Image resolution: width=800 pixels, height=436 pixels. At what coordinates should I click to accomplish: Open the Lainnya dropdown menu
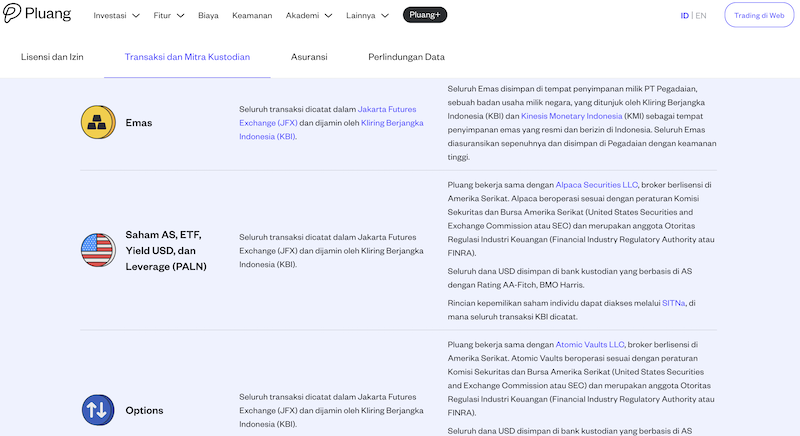coord(367,16)
